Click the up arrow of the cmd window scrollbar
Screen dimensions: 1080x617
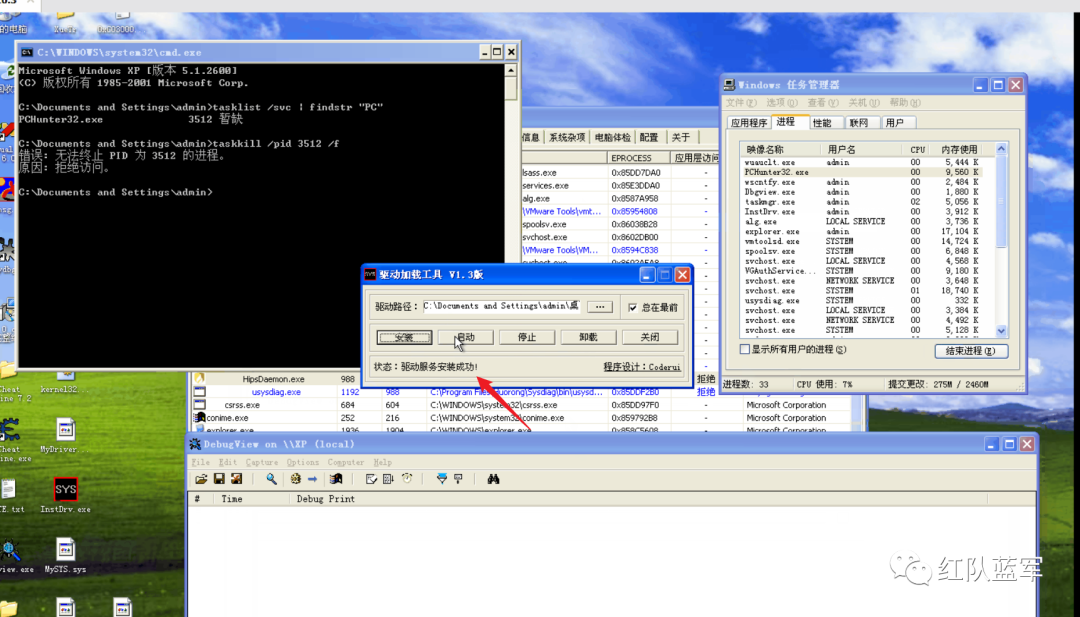click(x=511, y=70)
